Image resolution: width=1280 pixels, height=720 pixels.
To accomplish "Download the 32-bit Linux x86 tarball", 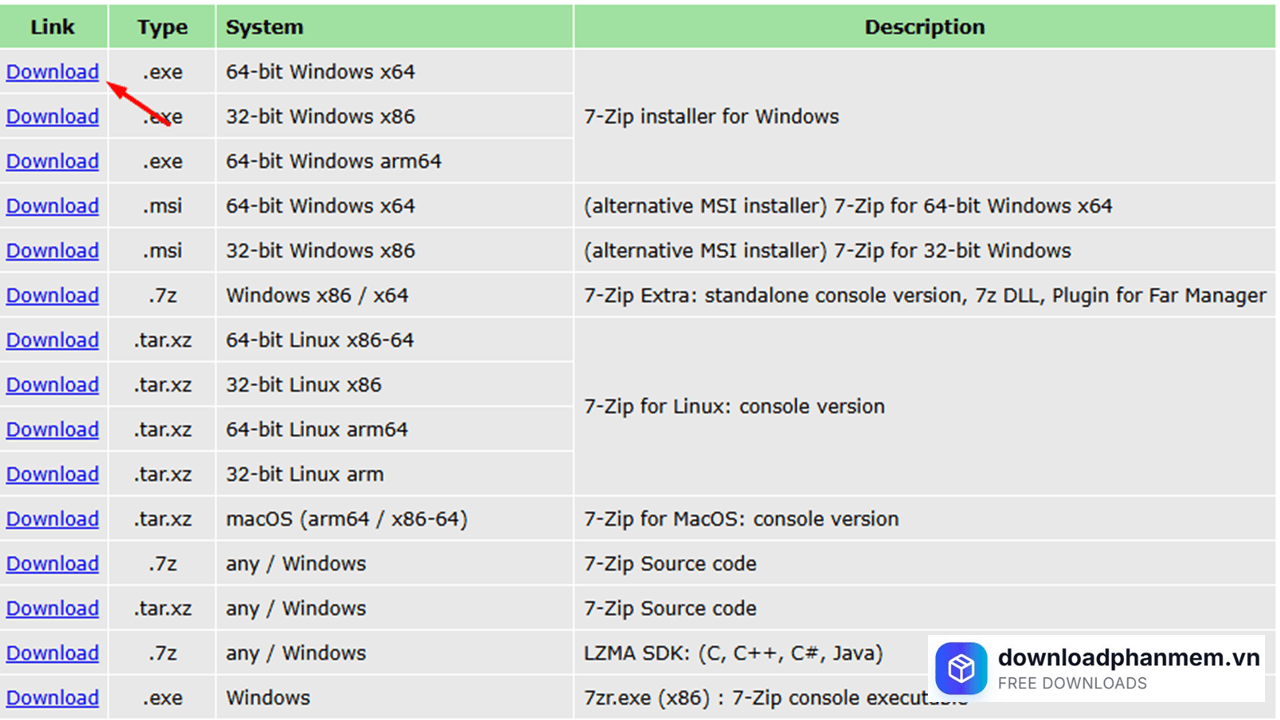I will coord(52,385).
